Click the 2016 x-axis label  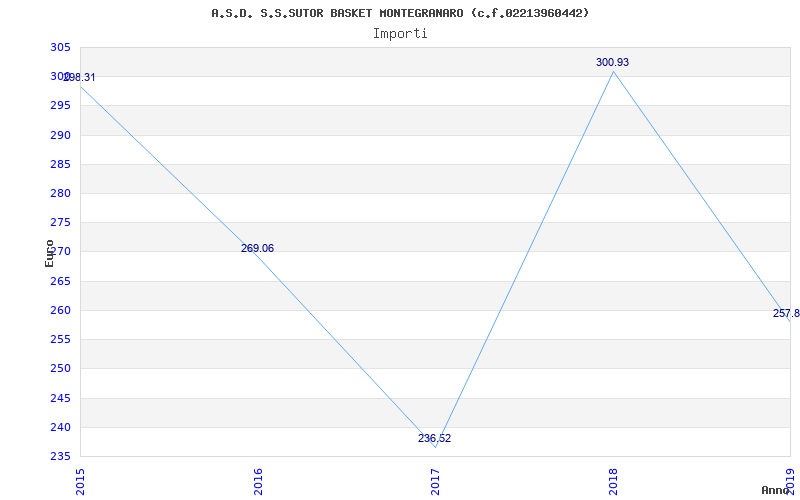pyautogui.click(x=258, y=482)
